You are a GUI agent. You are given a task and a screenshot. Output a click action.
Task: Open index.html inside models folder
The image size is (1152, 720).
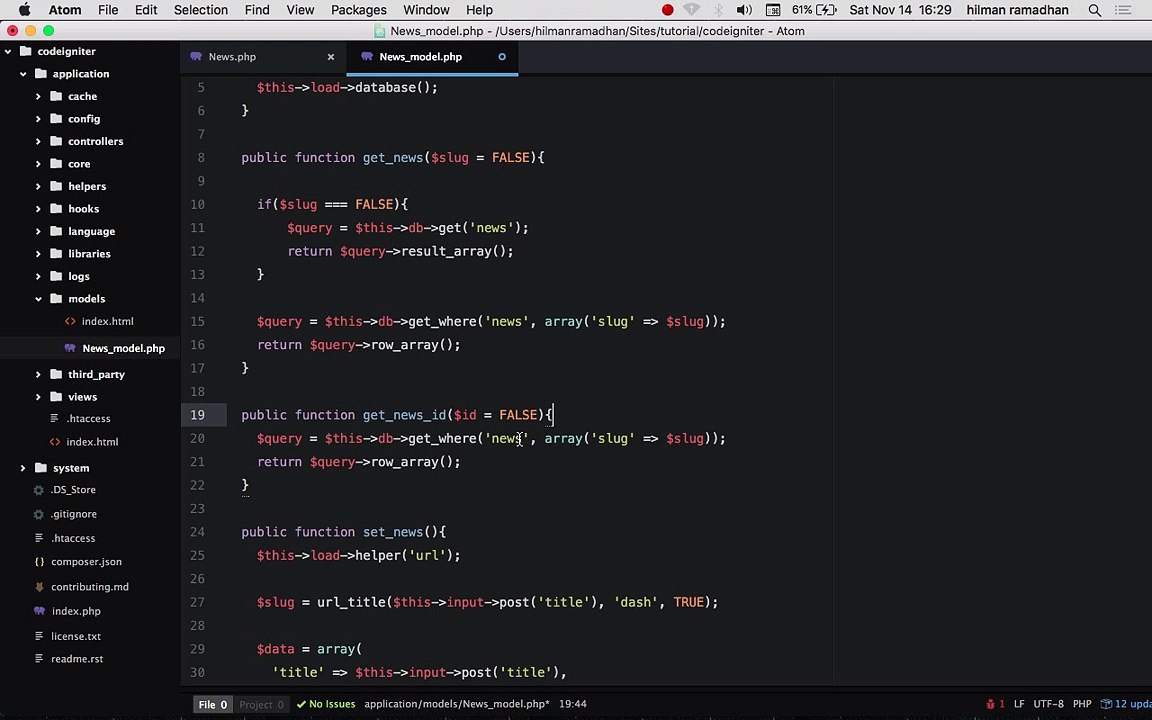(x=107, y=321)
